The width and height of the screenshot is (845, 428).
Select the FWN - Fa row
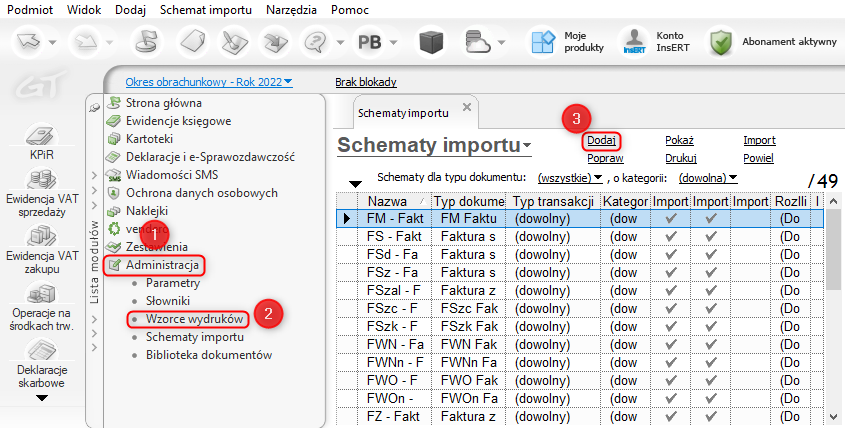click(580, 344)
